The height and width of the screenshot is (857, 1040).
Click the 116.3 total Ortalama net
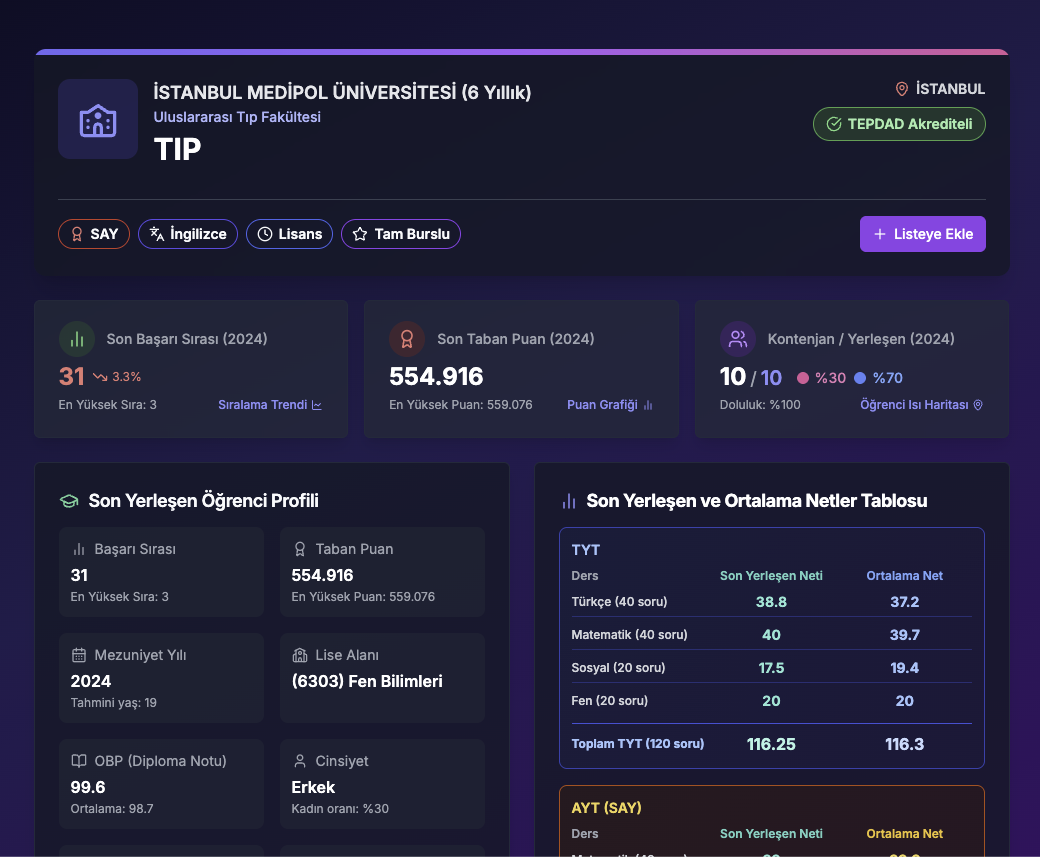point(905,744)
